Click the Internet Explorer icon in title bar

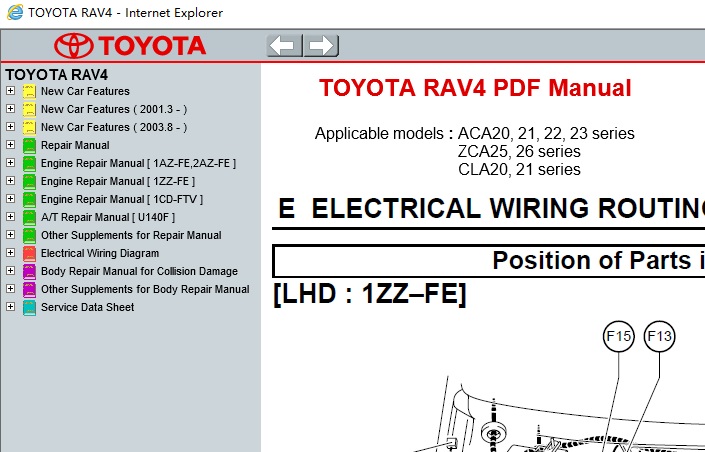coord(15,12)
